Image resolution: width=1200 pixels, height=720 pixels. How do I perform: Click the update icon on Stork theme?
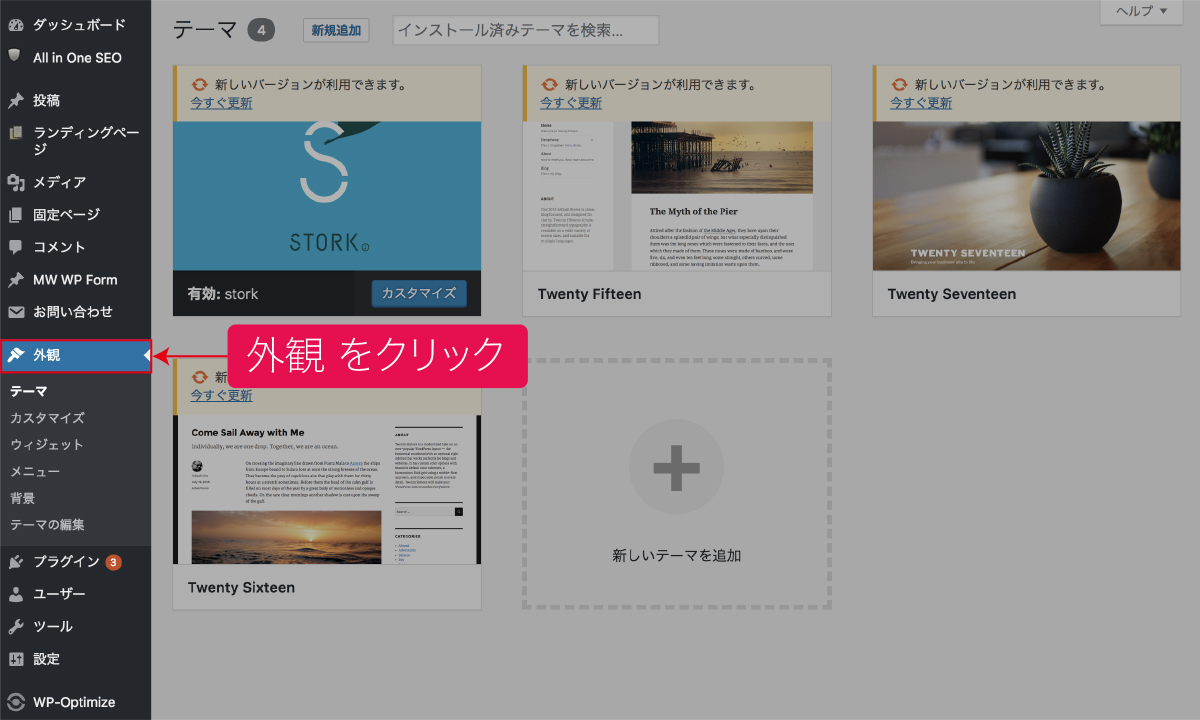coord(198,85)
